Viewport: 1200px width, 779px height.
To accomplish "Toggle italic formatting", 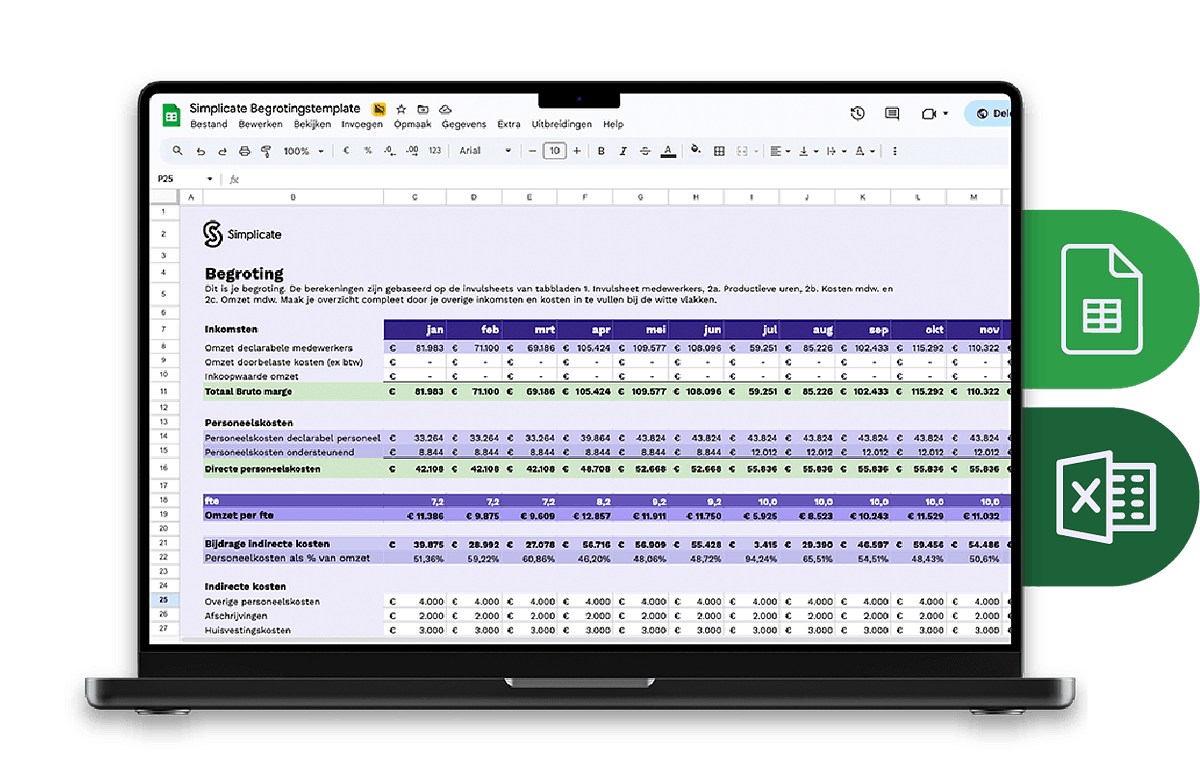I will click(x=623, y=151).
